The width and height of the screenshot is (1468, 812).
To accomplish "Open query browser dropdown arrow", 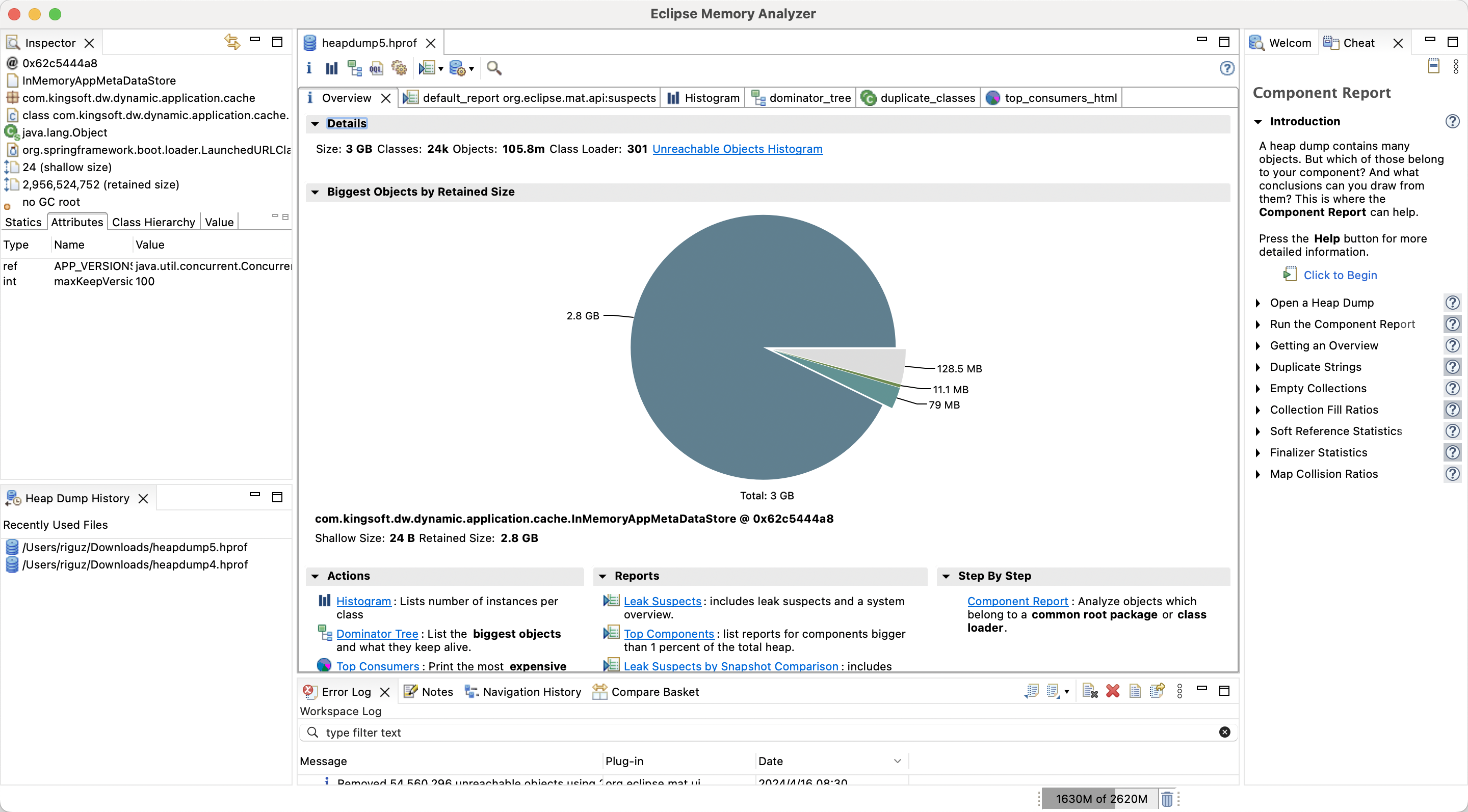I will [471, 69].
